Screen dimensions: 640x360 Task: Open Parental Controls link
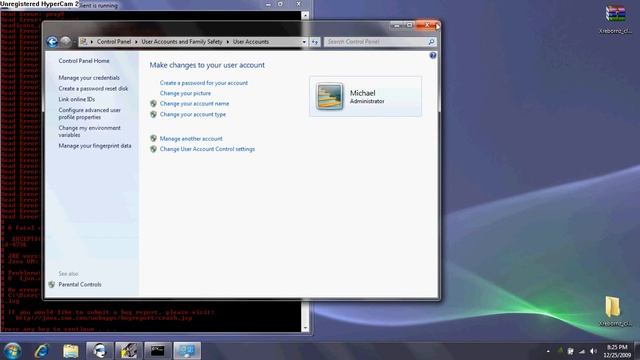tap(80, 284)
